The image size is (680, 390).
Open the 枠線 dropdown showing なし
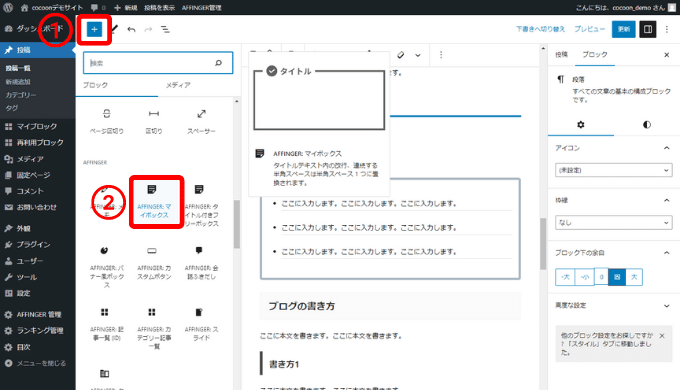pyautogui.click(x=614, y=223)
